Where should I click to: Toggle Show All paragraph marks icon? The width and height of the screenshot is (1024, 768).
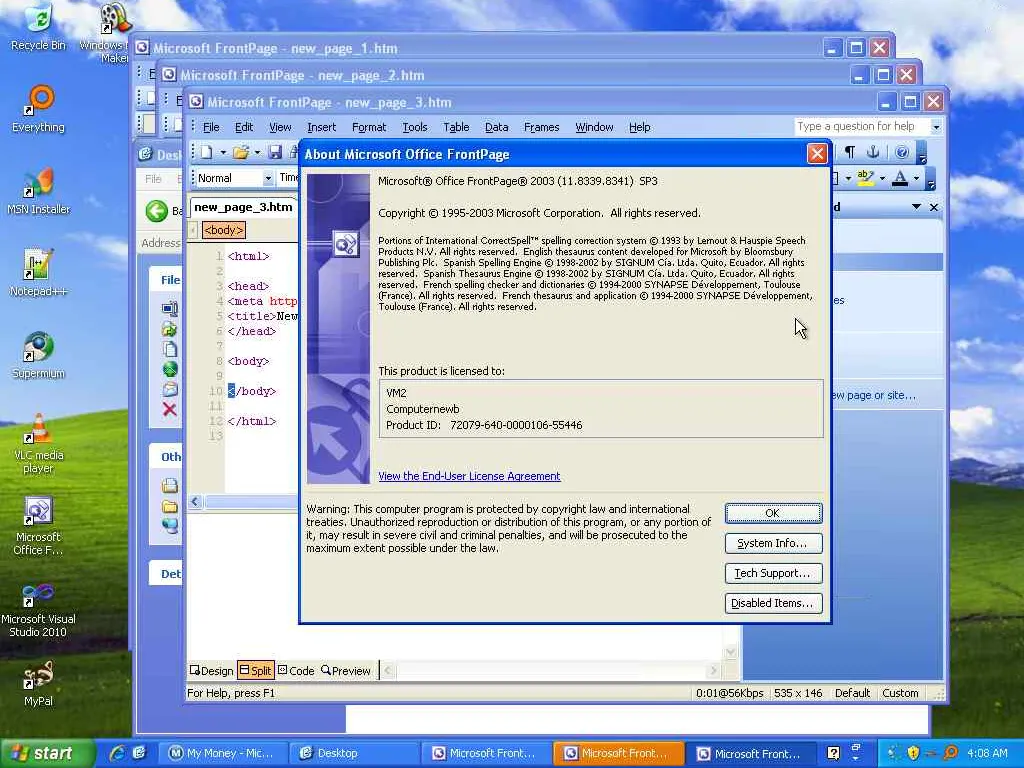coord(850,152)
